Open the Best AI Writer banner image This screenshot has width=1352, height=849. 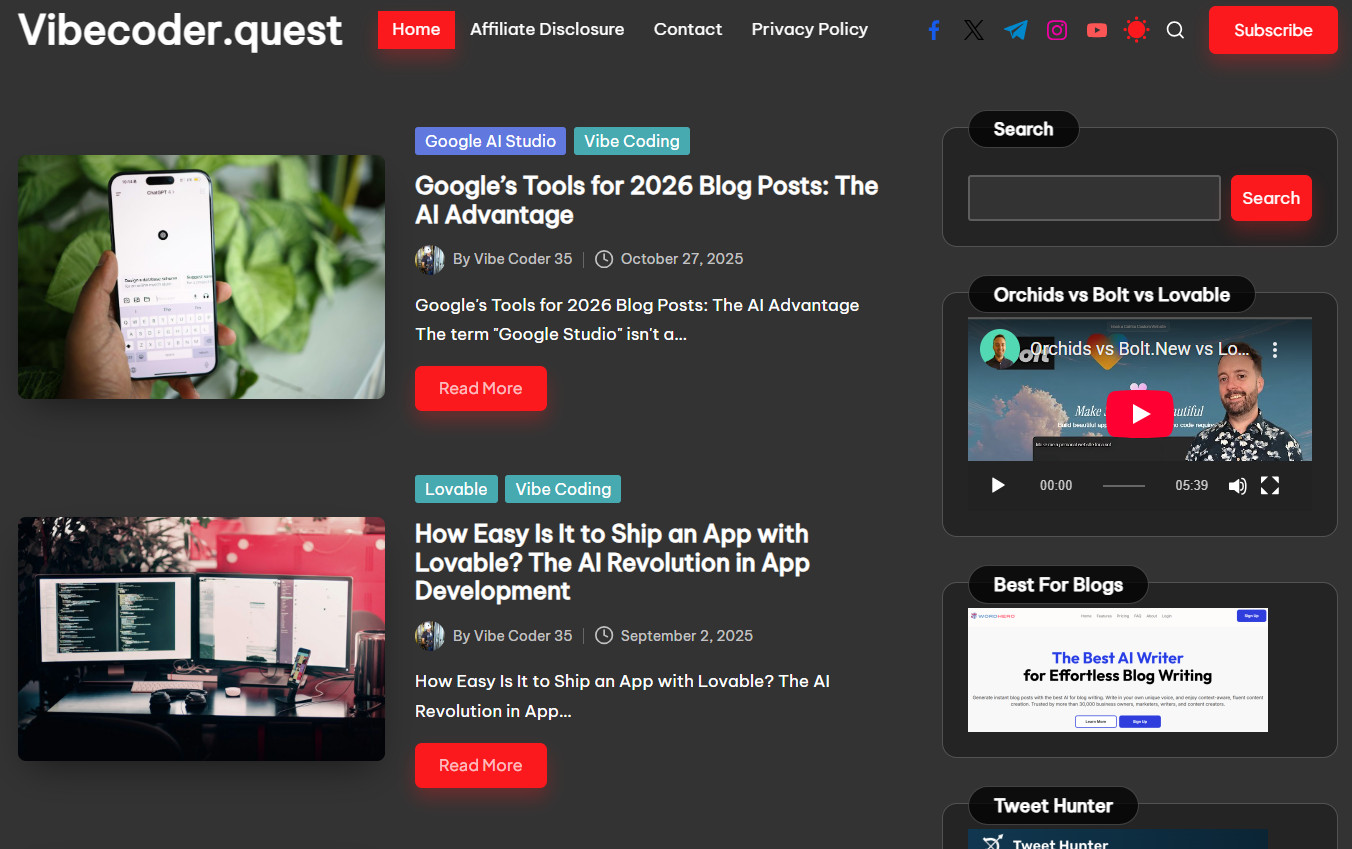point(1118,670)
